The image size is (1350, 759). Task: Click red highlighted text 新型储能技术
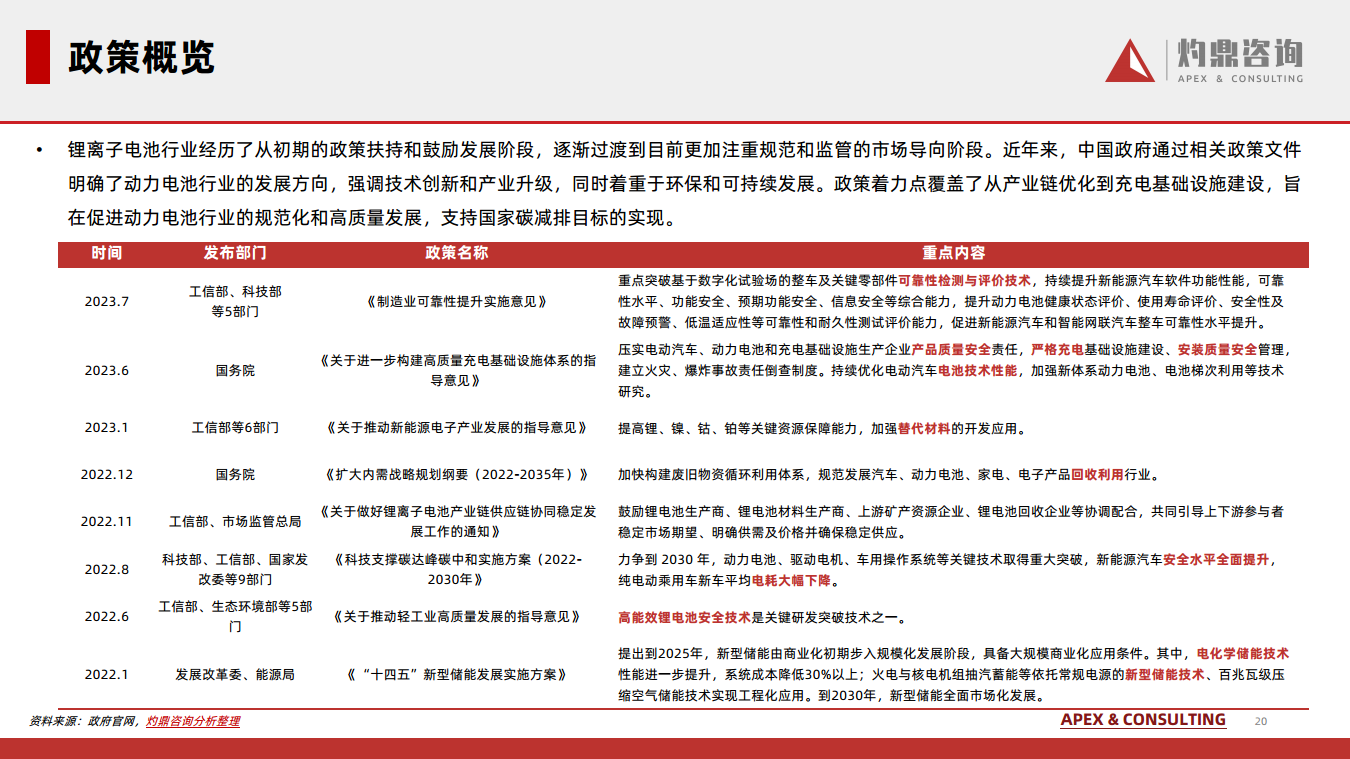[1164, 675]
